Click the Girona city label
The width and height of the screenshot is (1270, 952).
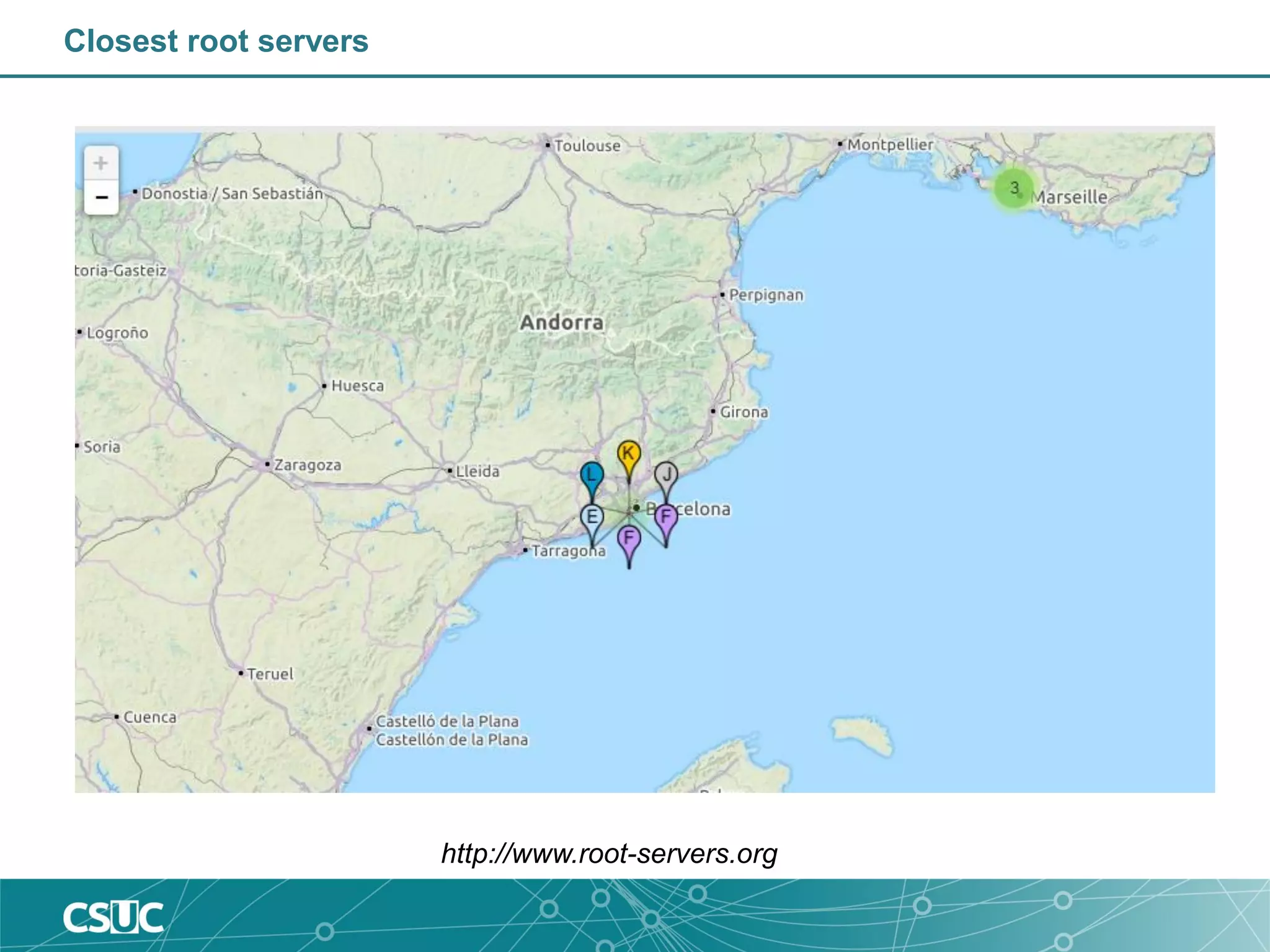point(744,412)
